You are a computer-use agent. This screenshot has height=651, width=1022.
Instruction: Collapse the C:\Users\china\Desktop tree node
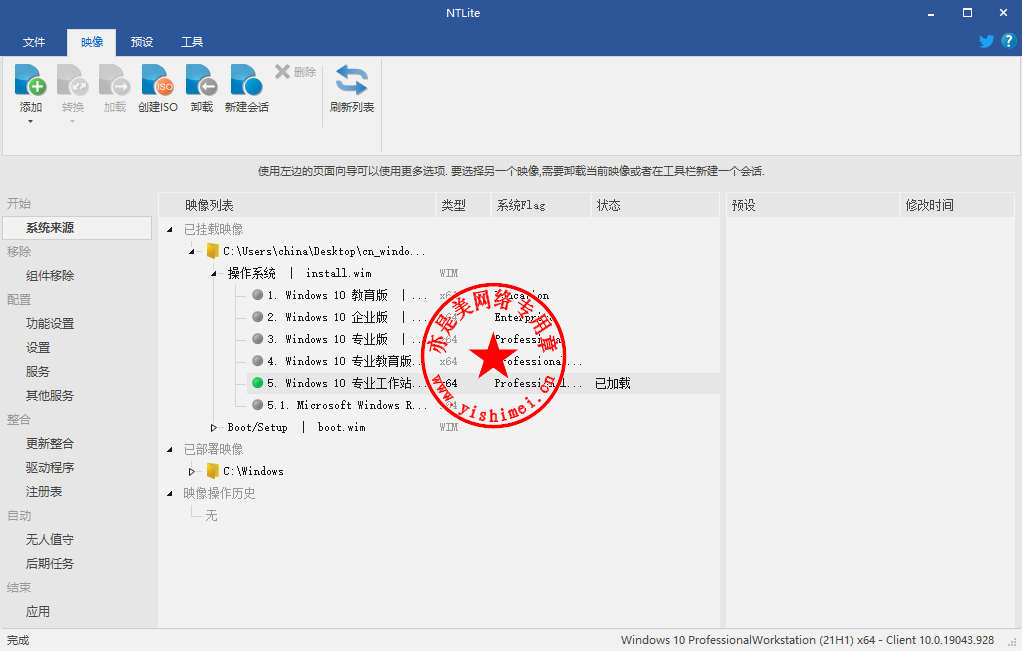pos(192,252)
